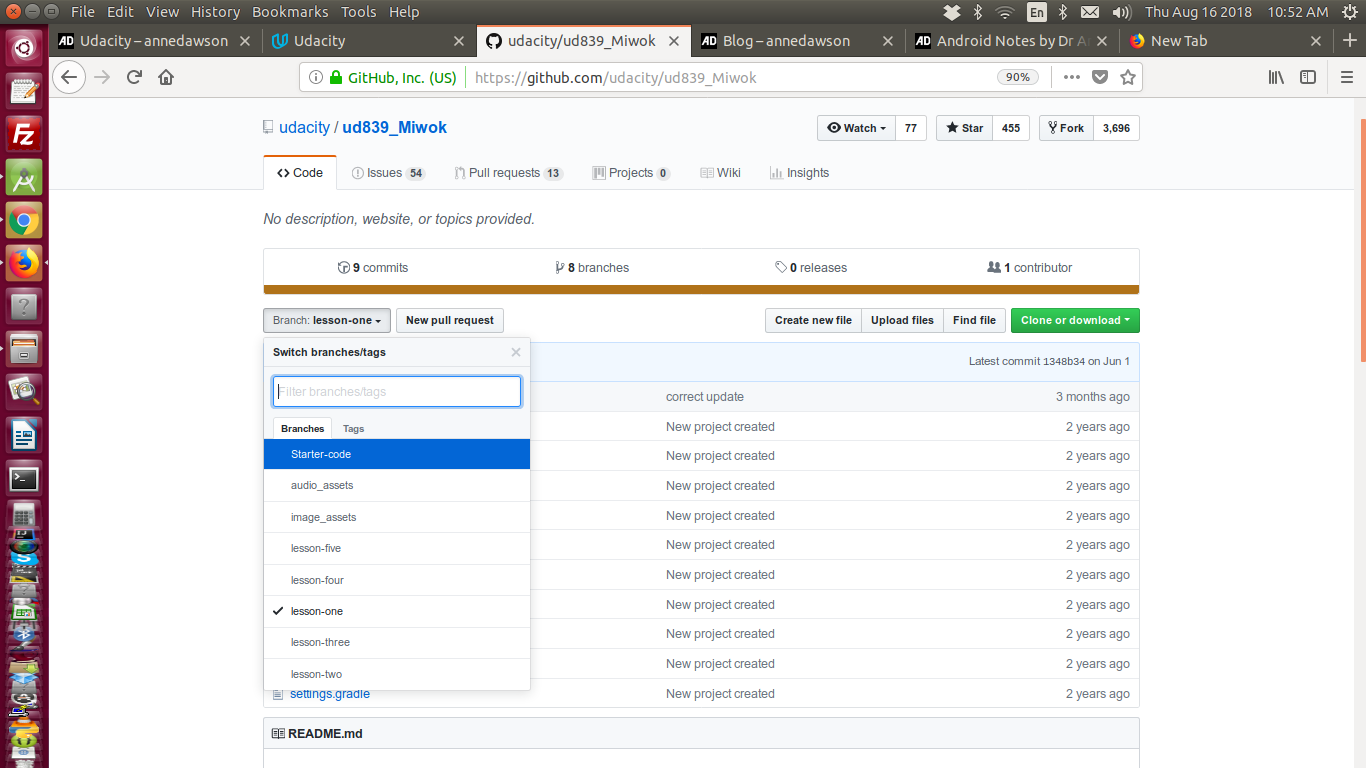Open the Dropbox tray indicator
This screenshot has width=1366, height=768.
952,12
